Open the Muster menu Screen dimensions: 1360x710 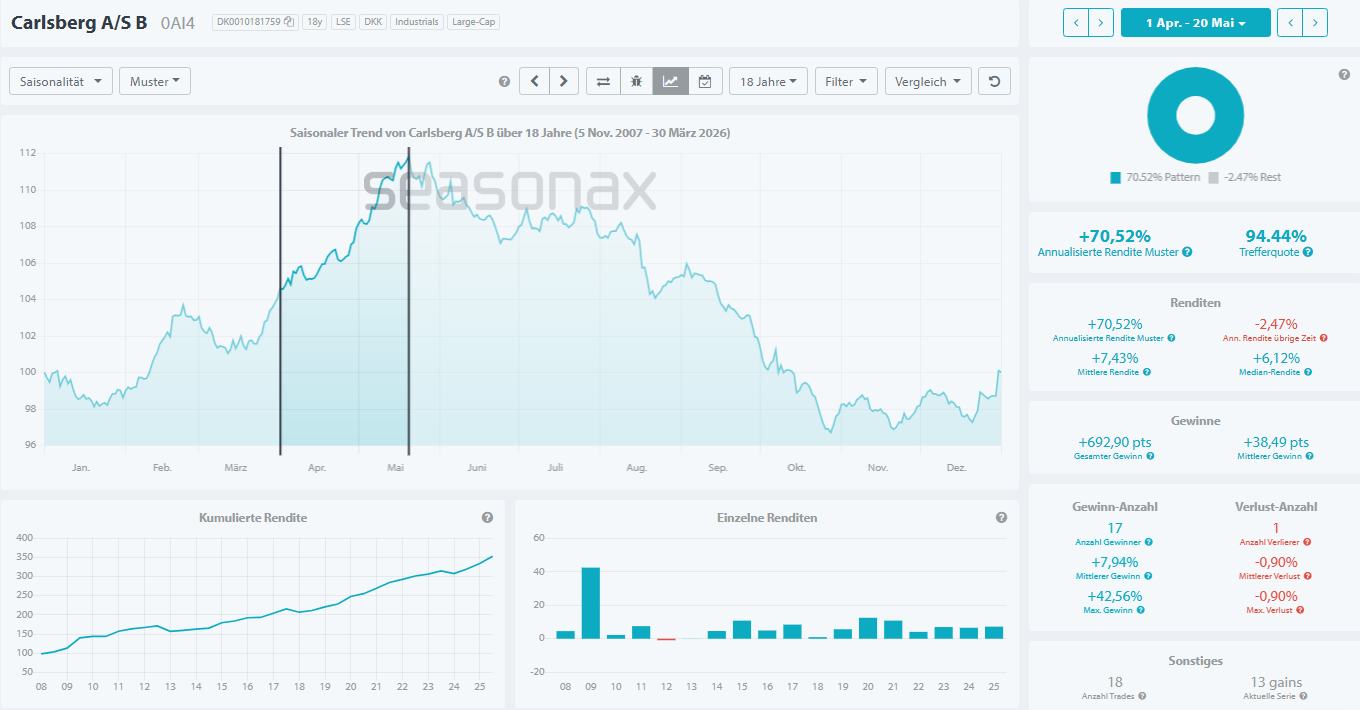pyautogui.click(x=154, y=82)
